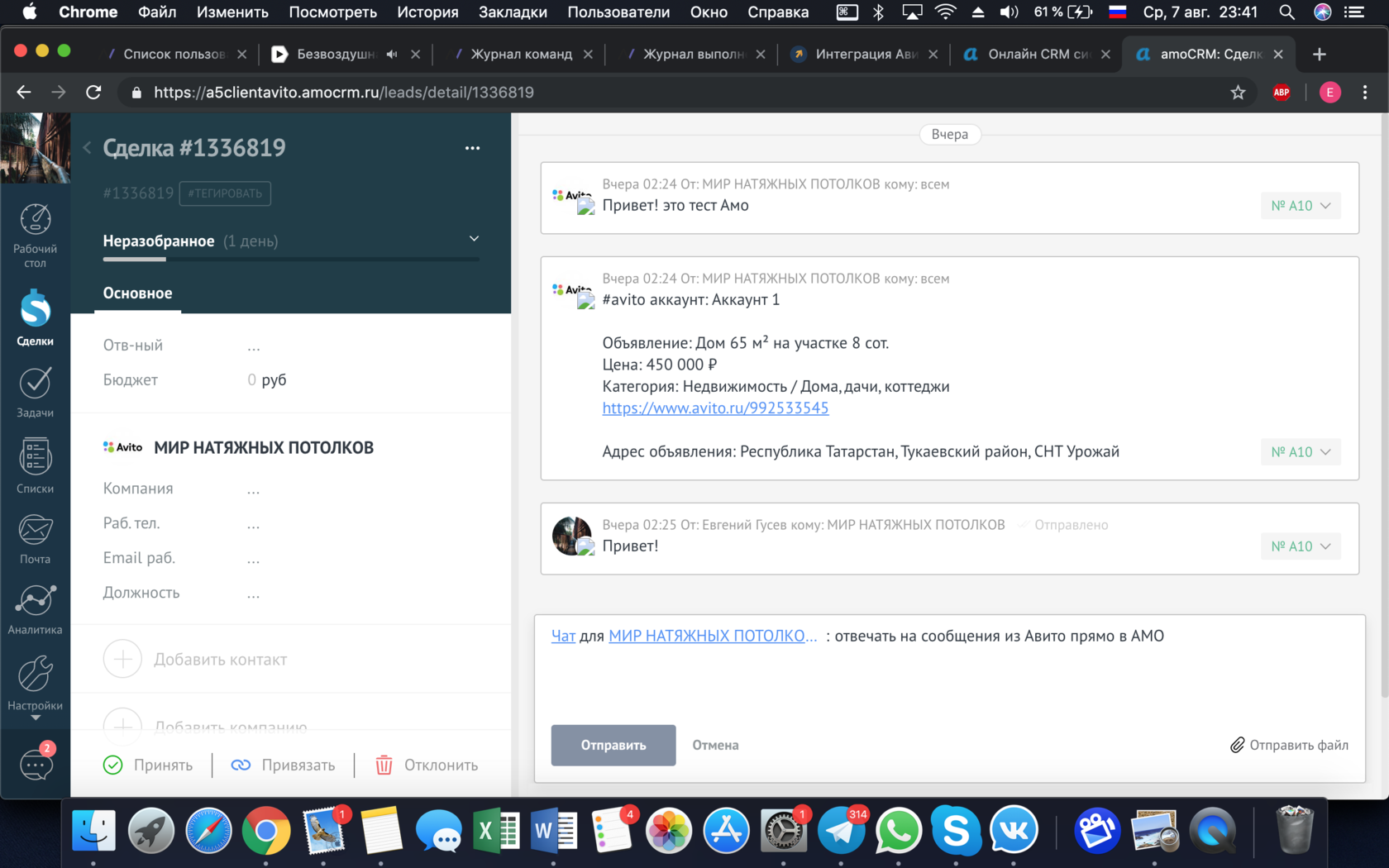Click Евгений Гусев avatar in chat
1389x868 pixels.
[x=572, y=536]
